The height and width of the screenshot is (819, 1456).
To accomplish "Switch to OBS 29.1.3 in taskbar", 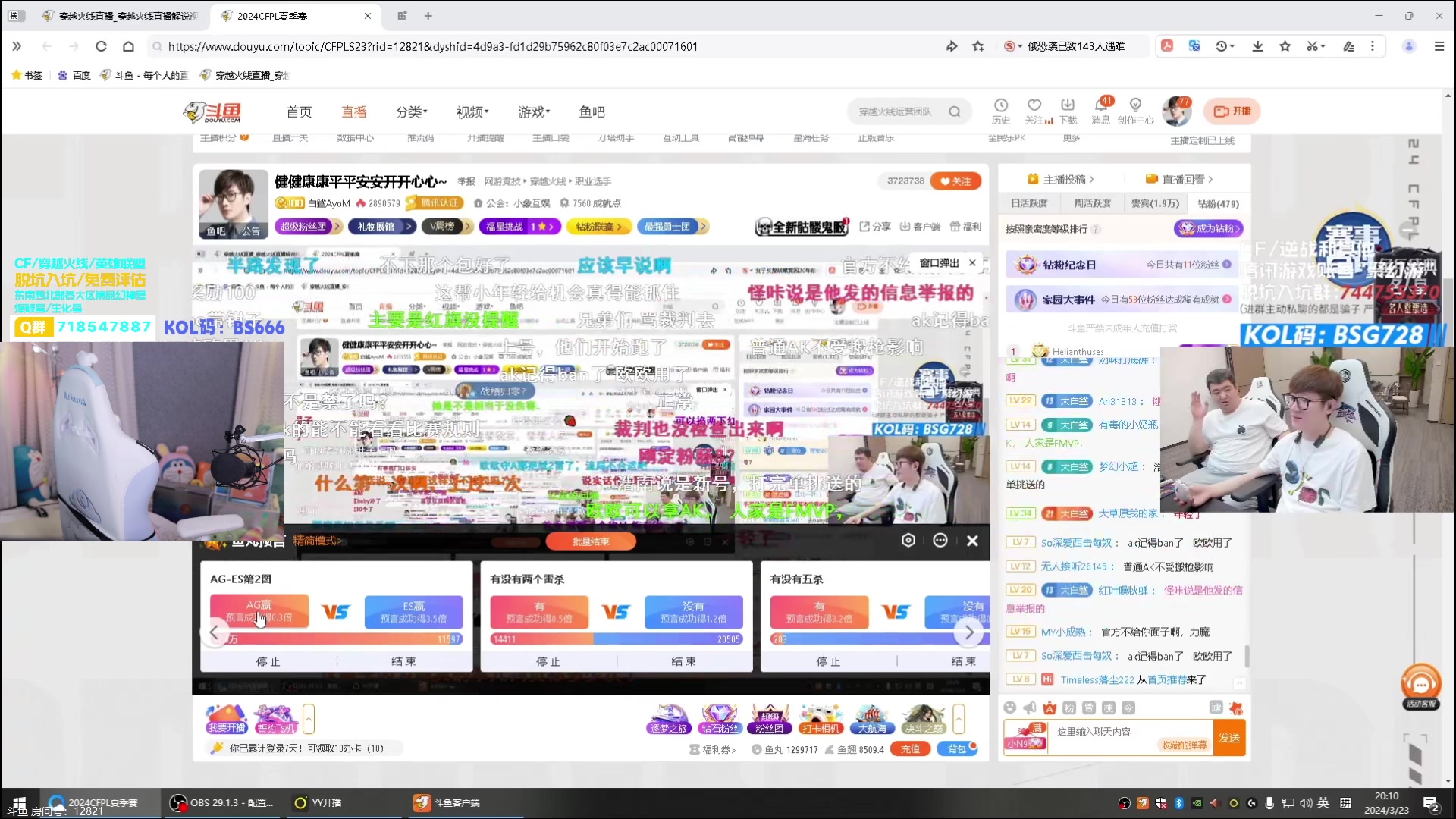I will point(221,802).
